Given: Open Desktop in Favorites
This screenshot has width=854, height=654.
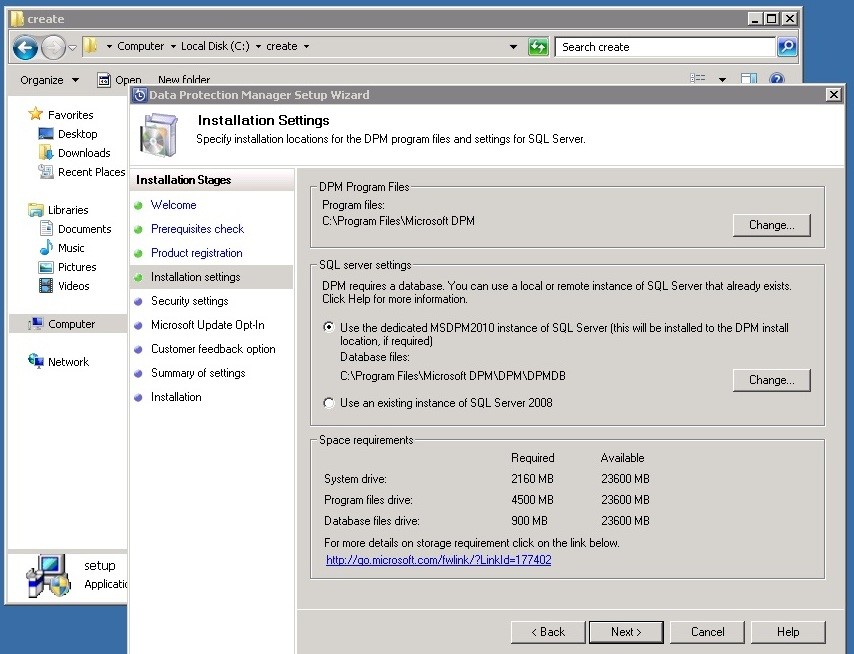Looking at the screenshot, I should (x=77, y=134).
